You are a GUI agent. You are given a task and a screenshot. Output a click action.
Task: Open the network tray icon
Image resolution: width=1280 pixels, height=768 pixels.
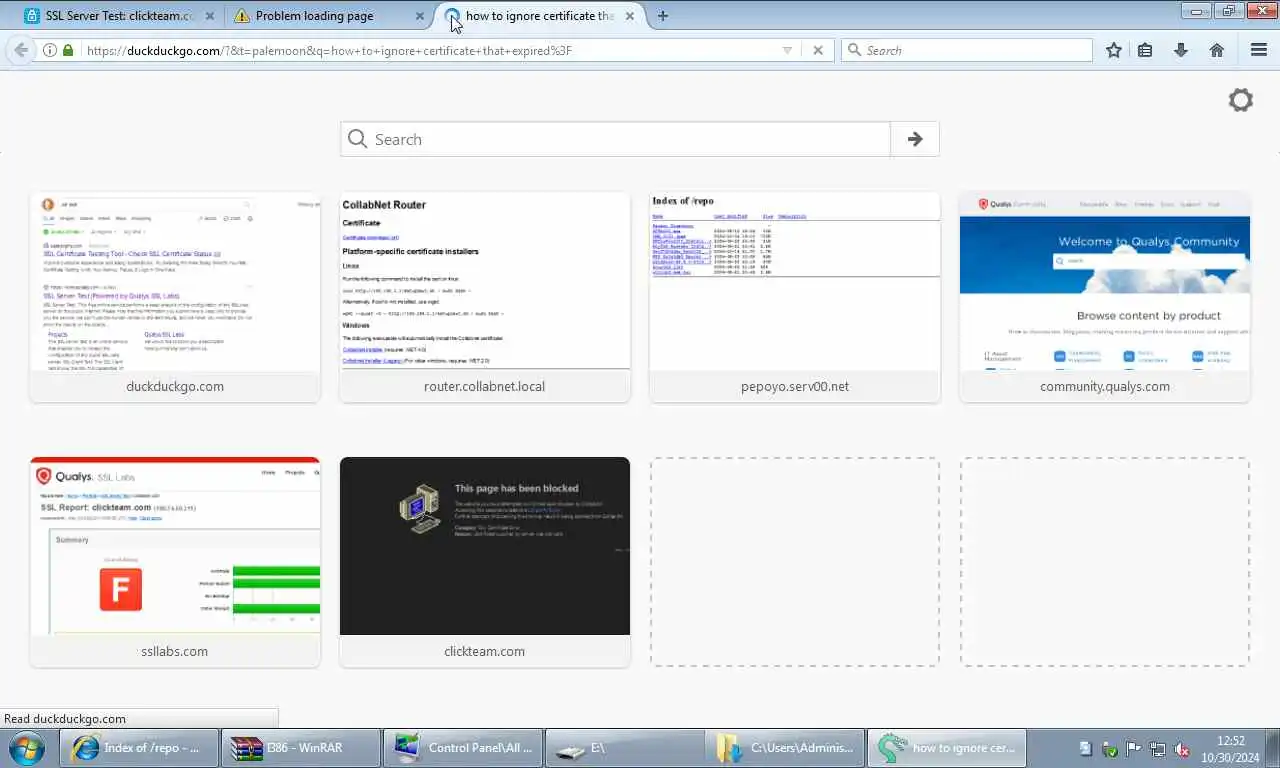pyautogui.click(x=1158, y=748)
